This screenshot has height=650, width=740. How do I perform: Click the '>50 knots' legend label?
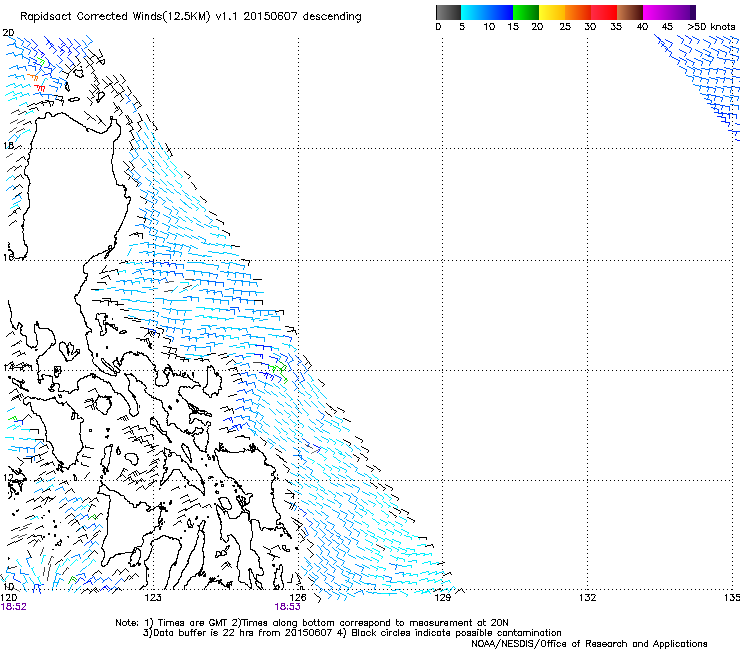click(x=711, y=27)
